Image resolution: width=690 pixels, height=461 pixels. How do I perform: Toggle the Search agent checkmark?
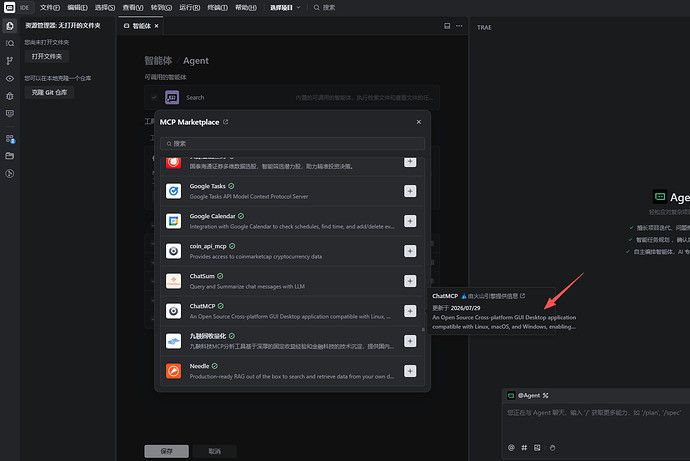(154, 97)
